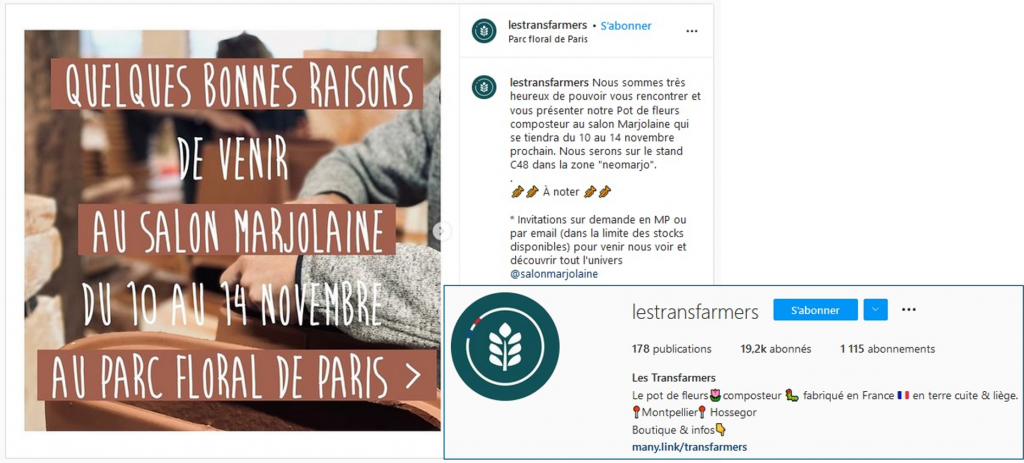1024x463 pixels.
Task: Click the S'abonner link in post header
Action: click(626, 26)
